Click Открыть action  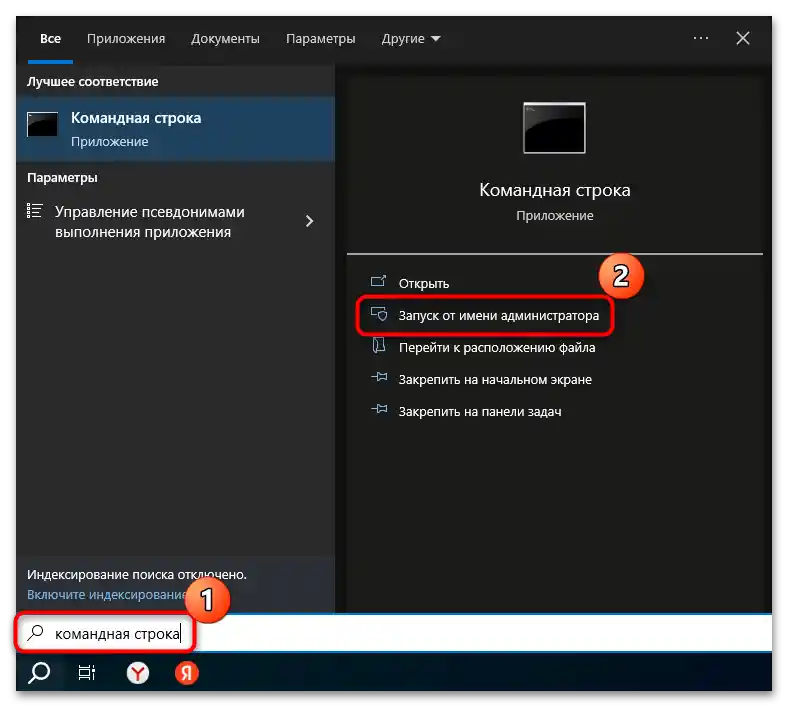423,283
